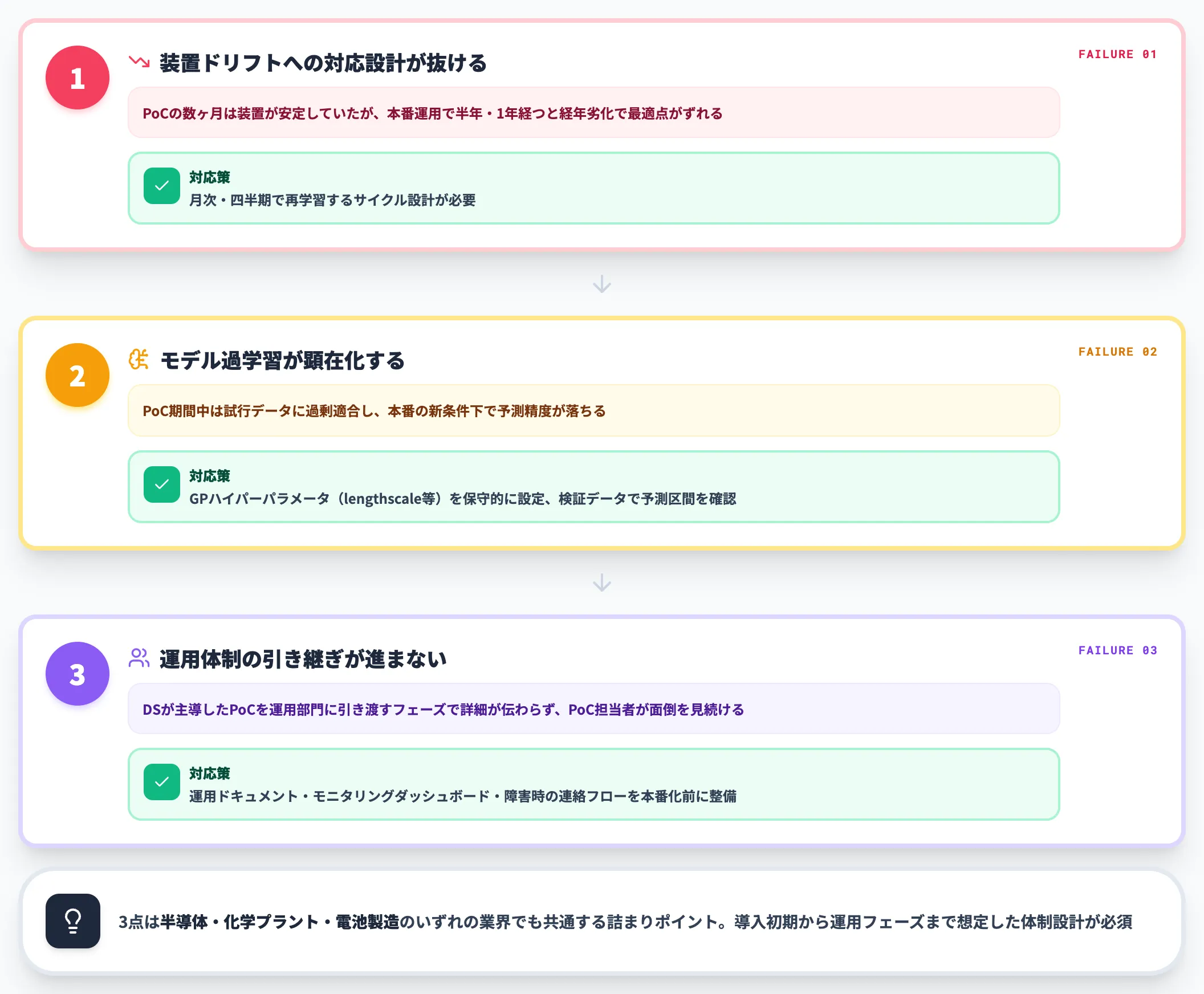Screen dimensions: 1204x994
Task: Click the text 運用ドキュメント・モニタリングダッシュボード
Action: [x=340, y=796]
